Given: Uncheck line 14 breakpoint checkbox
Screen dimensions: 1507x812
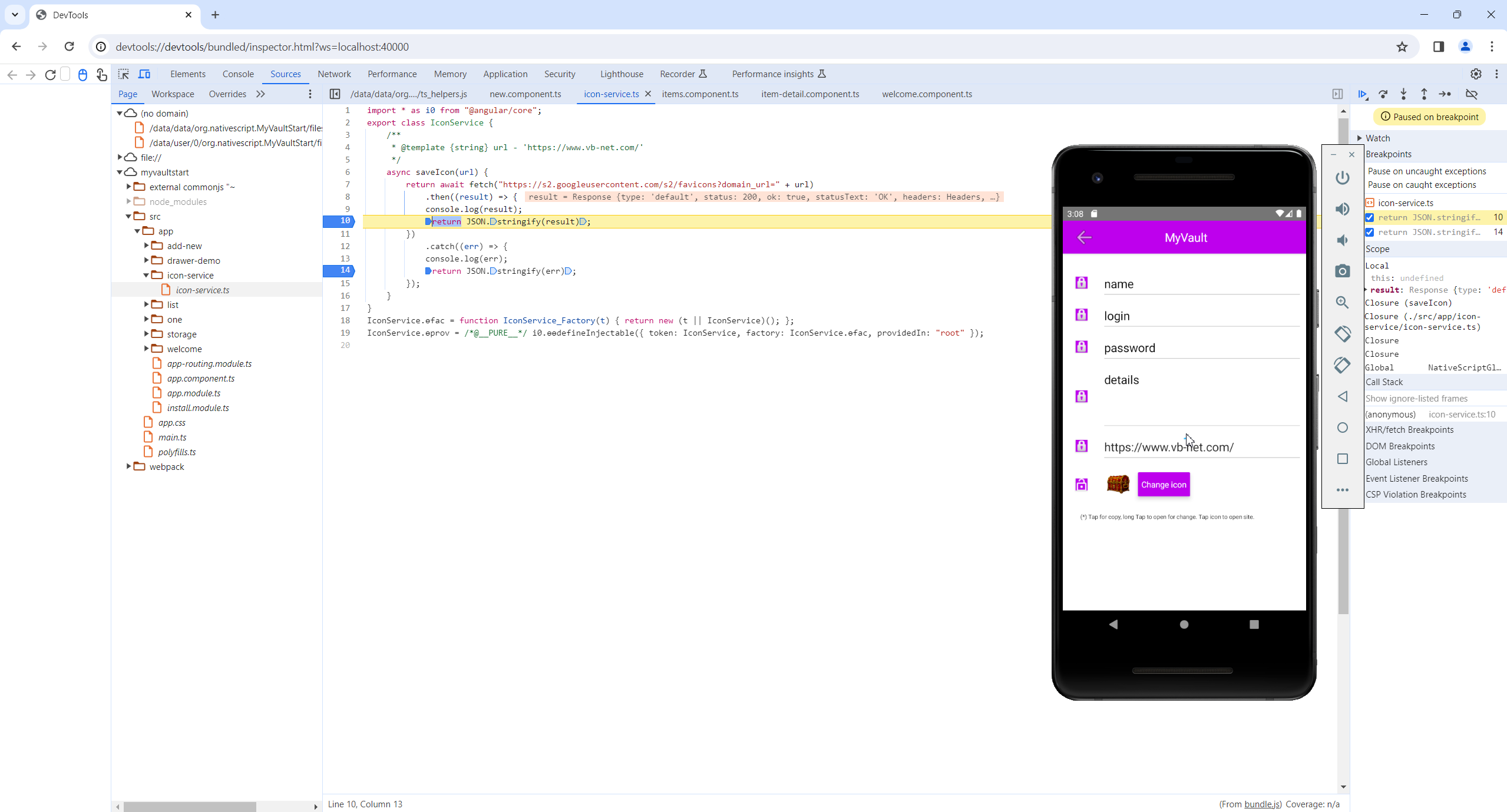Looking at the screenshot, I should (x=1370, y=232).
